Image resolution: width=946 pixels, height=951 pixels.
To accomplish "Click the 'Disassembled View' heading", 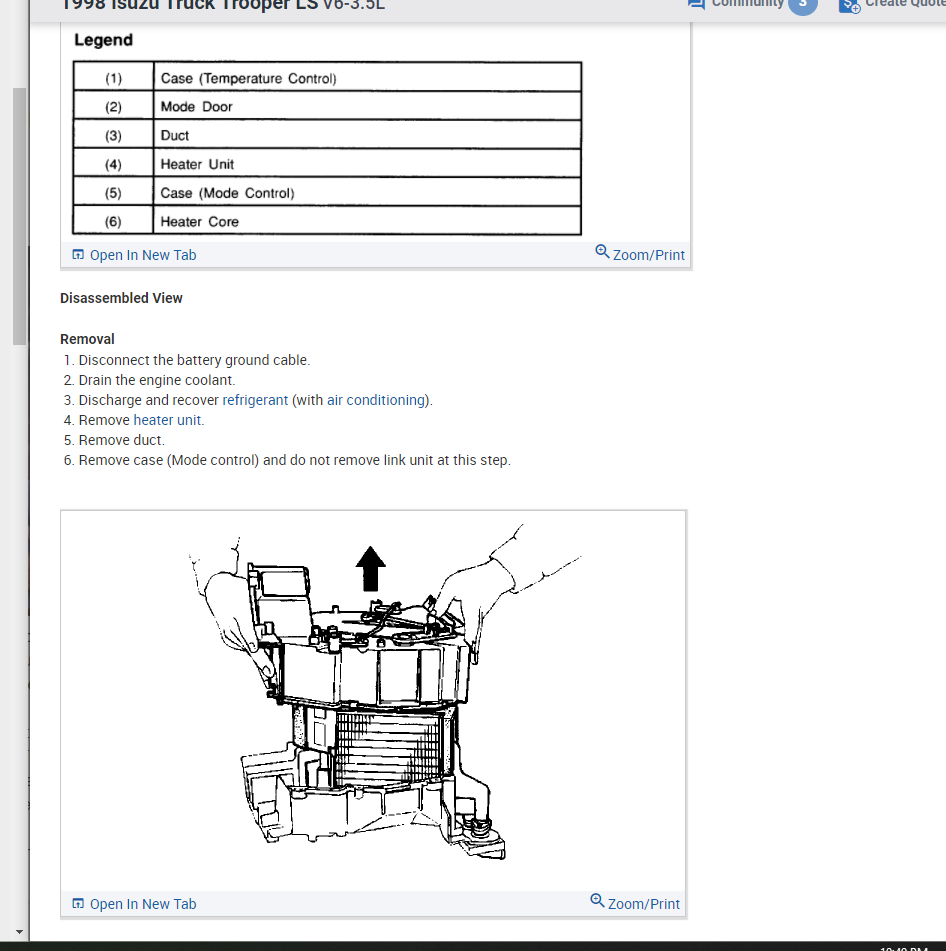I will point(121,298).
